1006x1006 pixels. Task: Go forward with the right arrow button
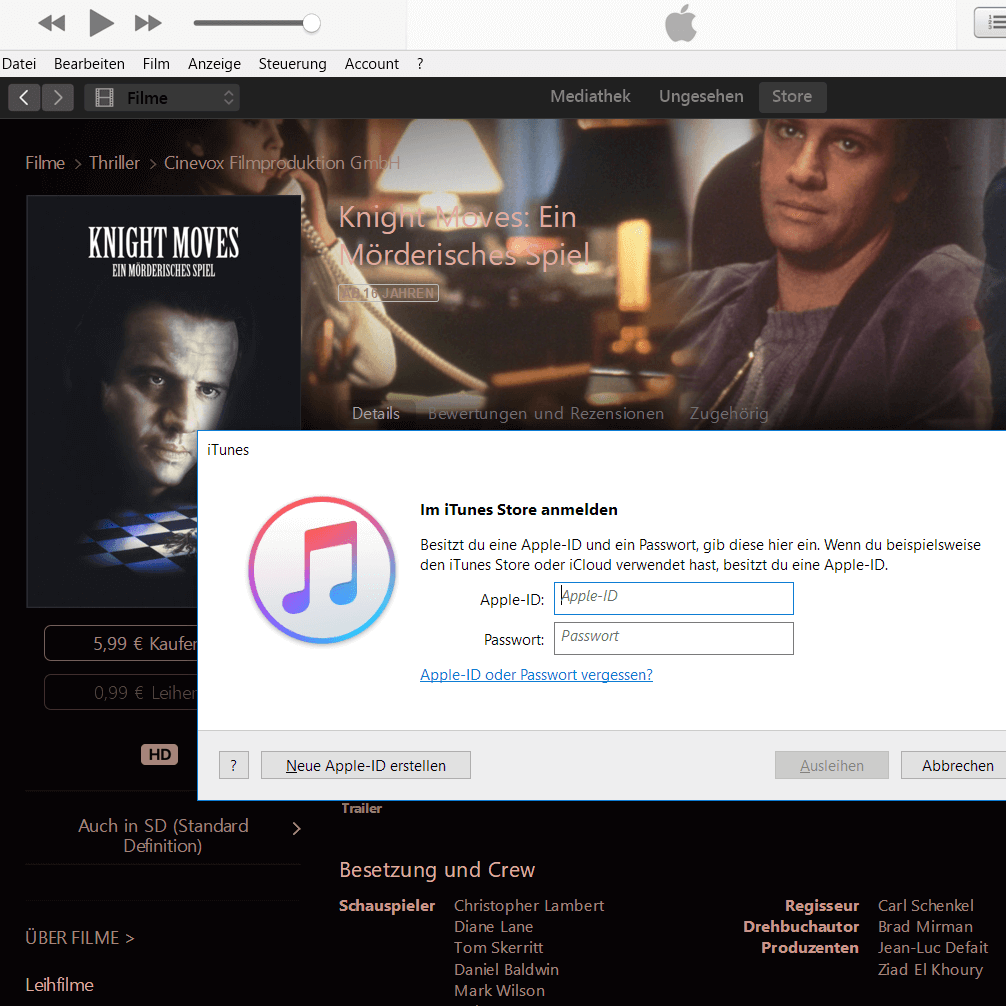58,98
